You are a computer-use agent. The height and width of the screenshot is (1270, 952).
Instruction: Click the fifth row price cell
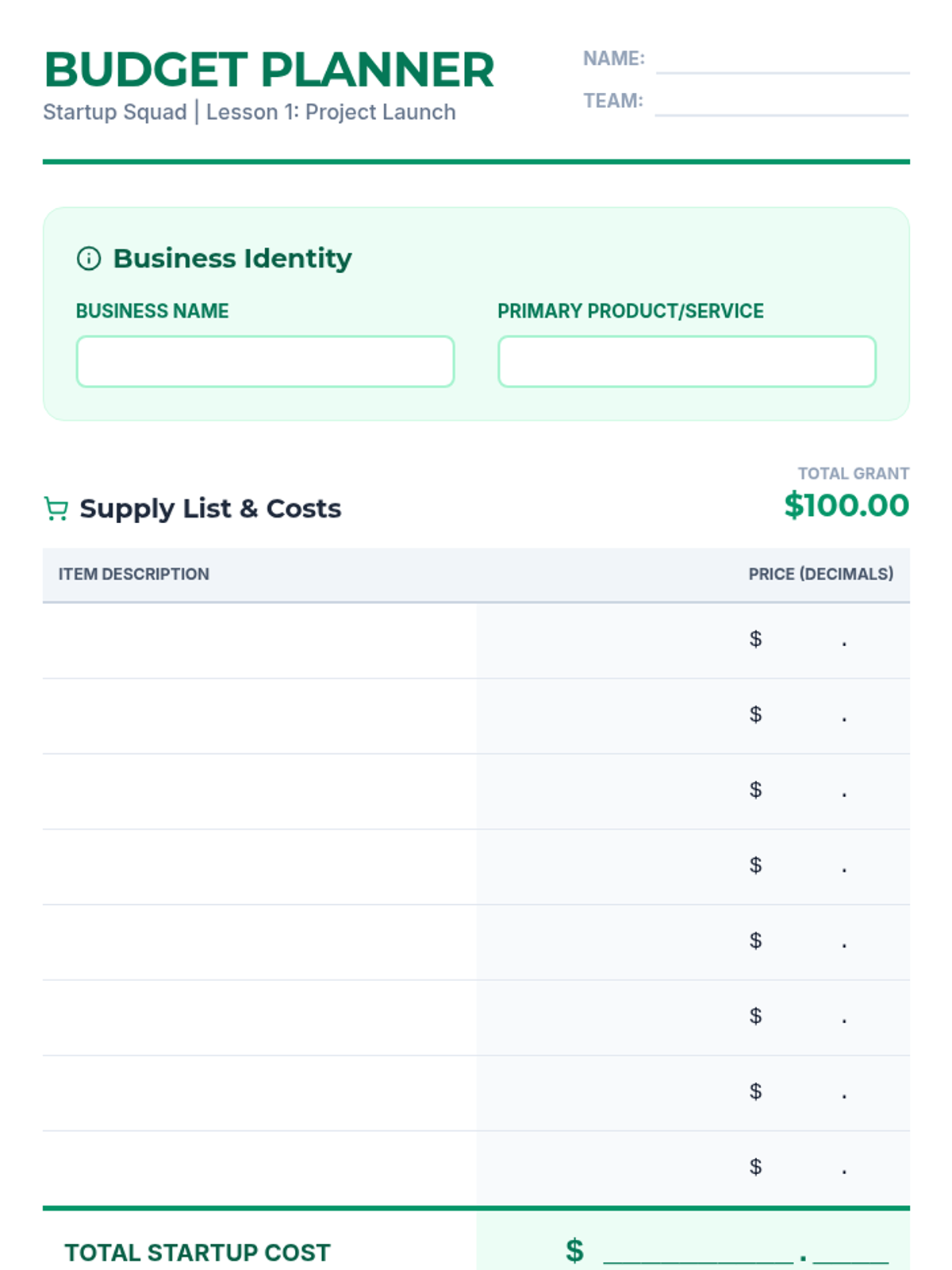point(801,942)
